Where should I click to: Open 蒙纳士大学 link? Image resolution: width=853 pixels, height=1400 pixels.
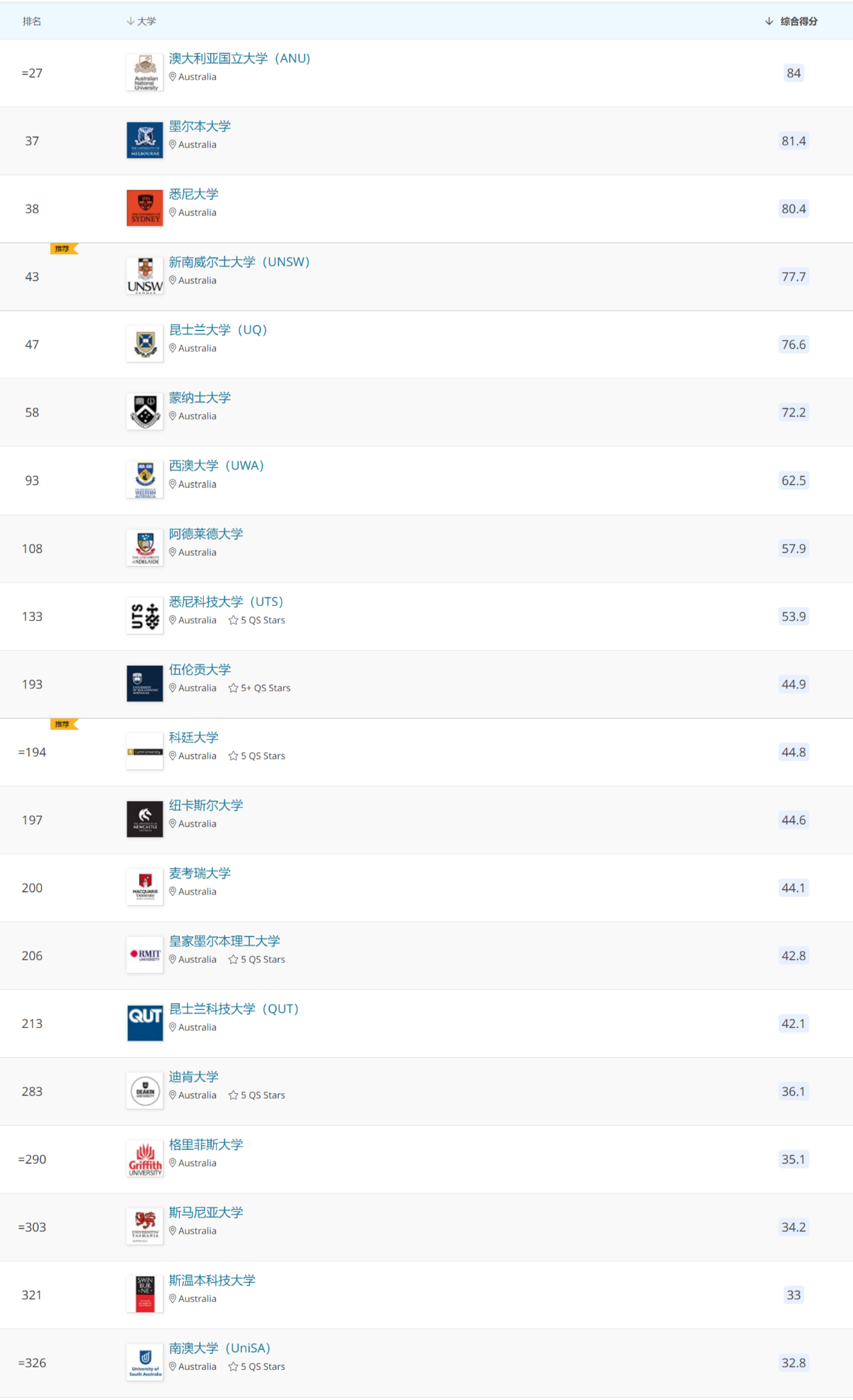[x=200, y=398]
